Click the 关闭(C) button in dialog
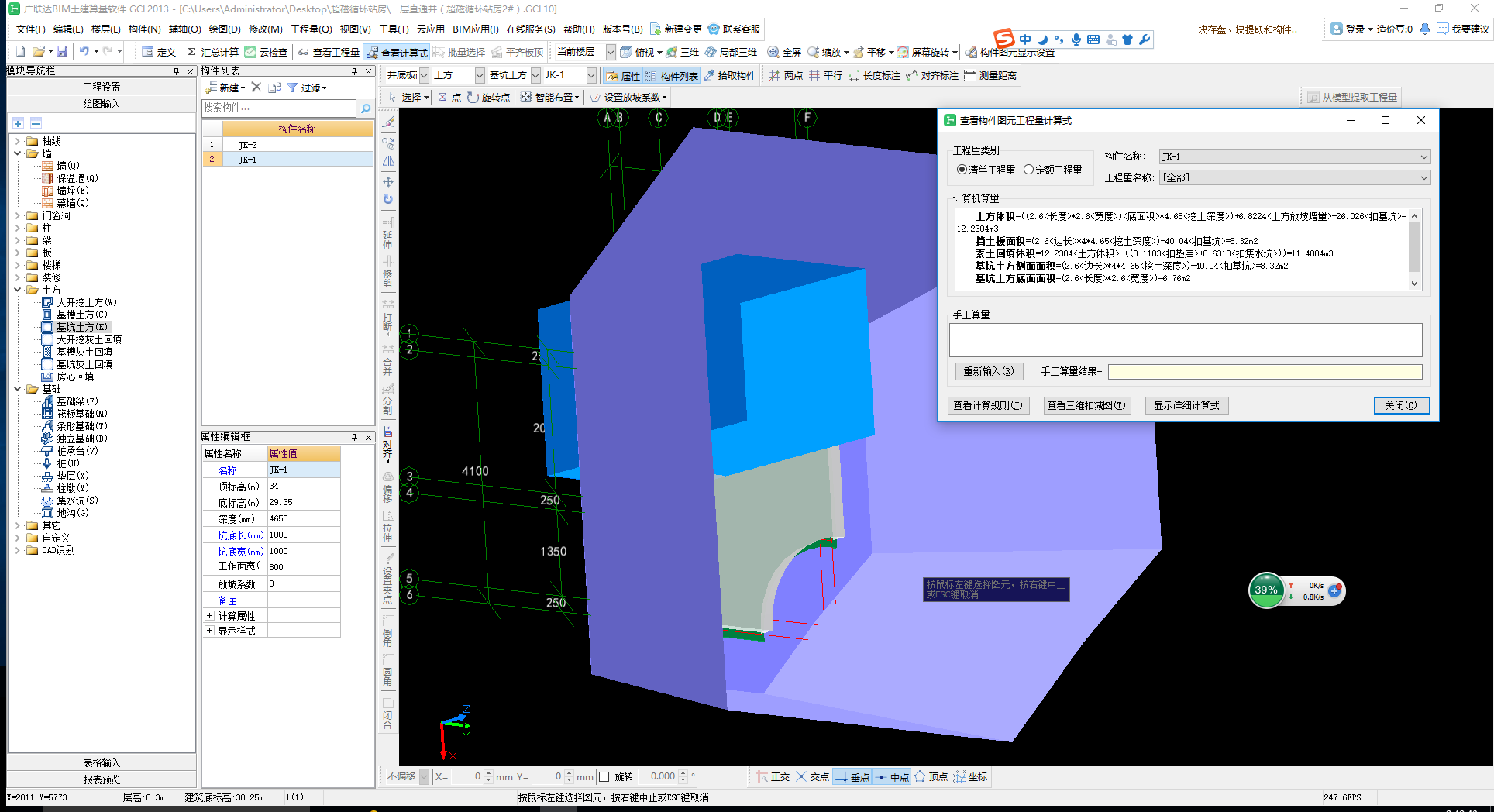 (1401, 405)
